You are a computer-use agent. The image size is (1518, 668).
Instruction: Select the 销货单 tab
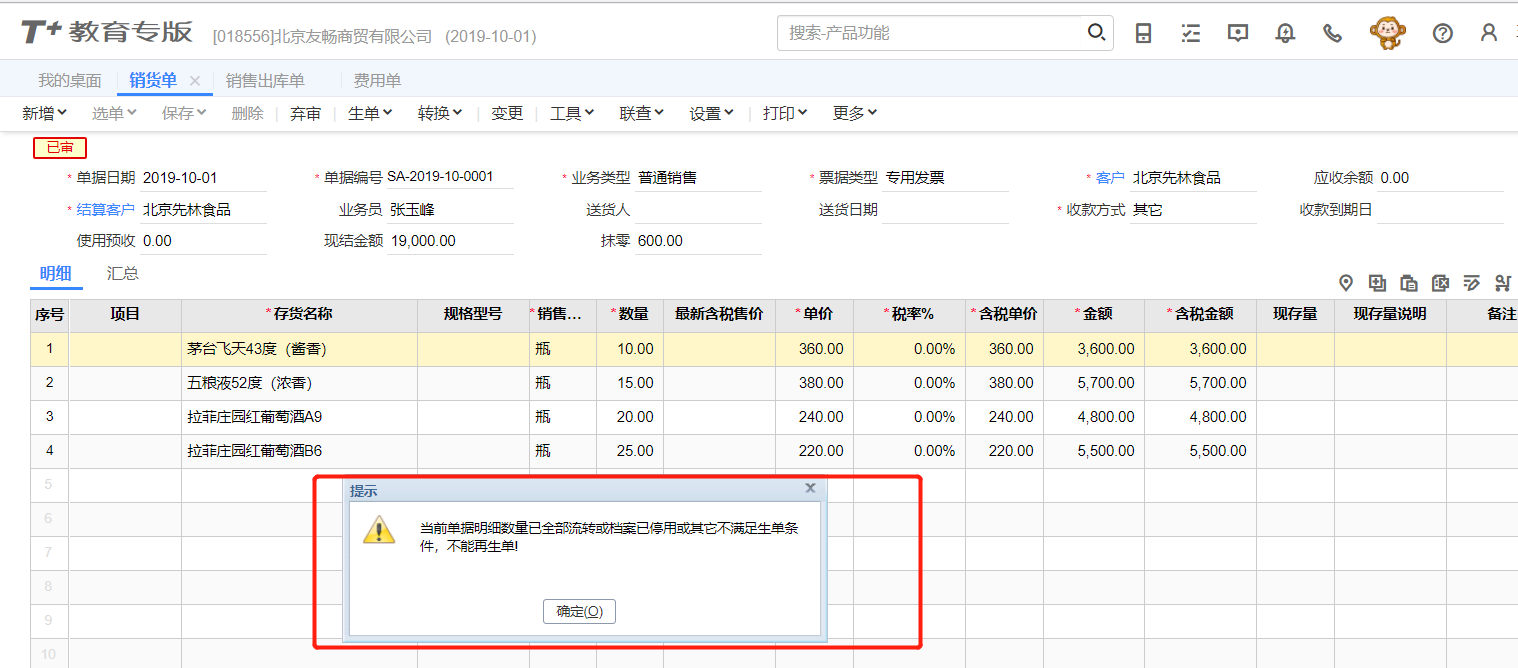[x=153, y=81]
